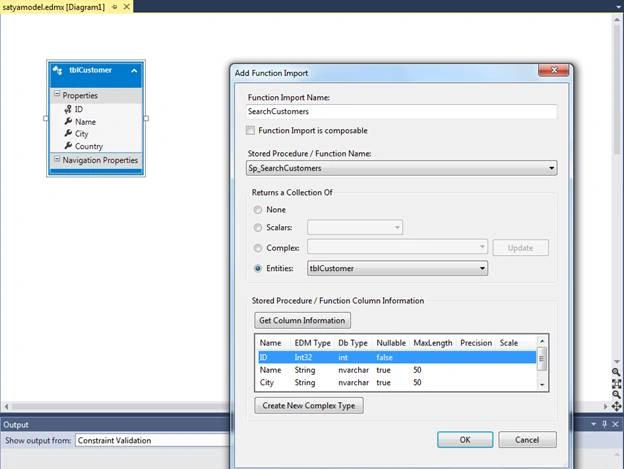
Task: Click the Nullable column header
Action: [x=391, y=343]
